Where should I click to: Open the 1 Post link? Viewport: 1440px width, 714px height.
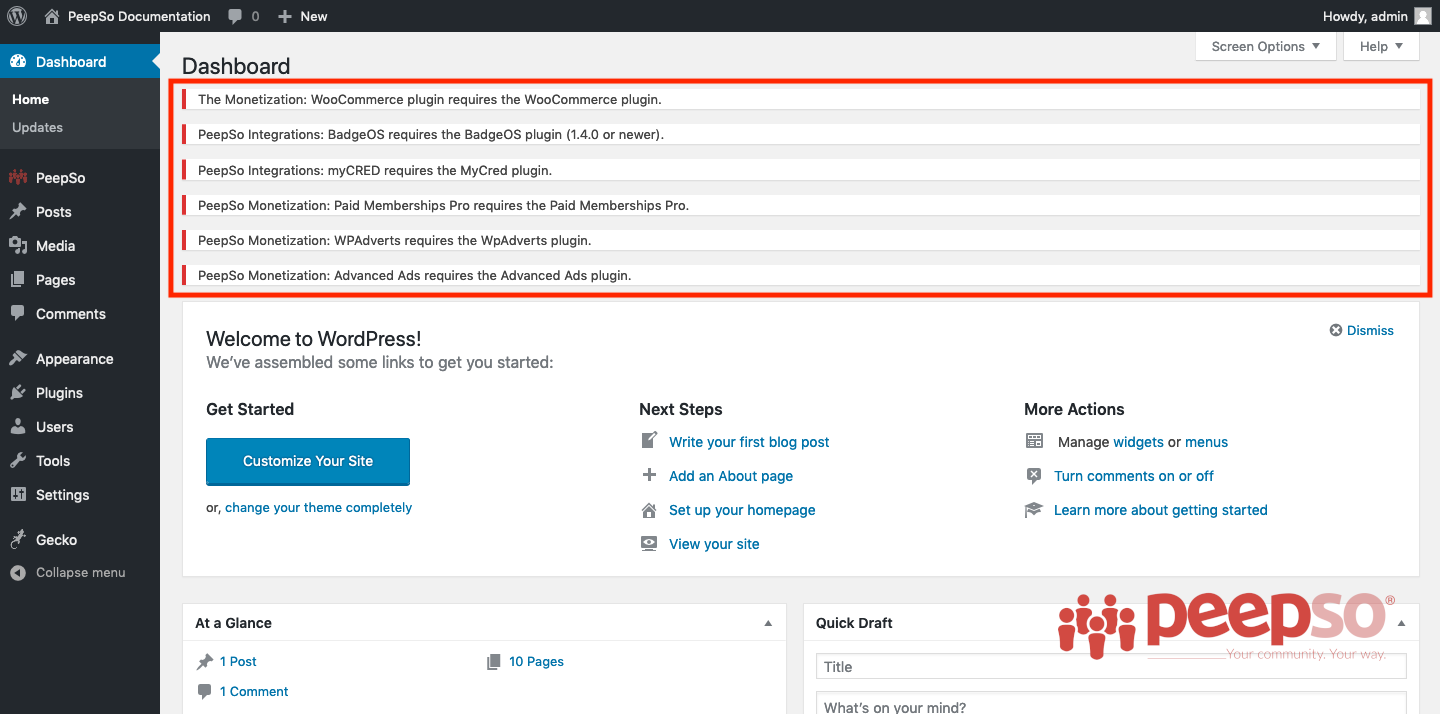pos(239,662)
